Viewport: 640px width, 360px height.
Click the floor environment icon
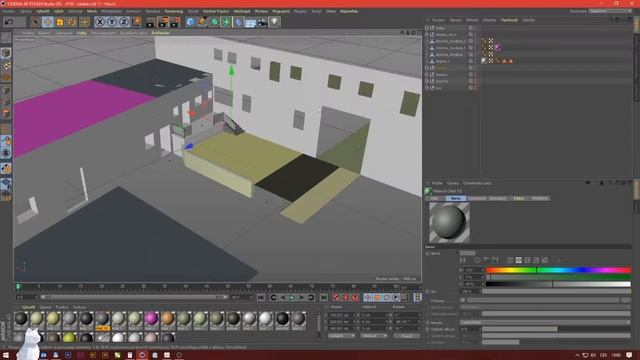pyautogui.click(x=250, y=22)
